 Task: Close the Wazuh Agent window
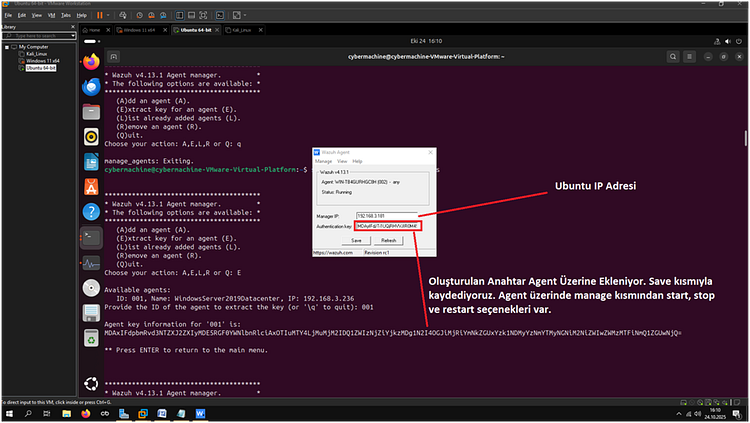tap(430, 152)
